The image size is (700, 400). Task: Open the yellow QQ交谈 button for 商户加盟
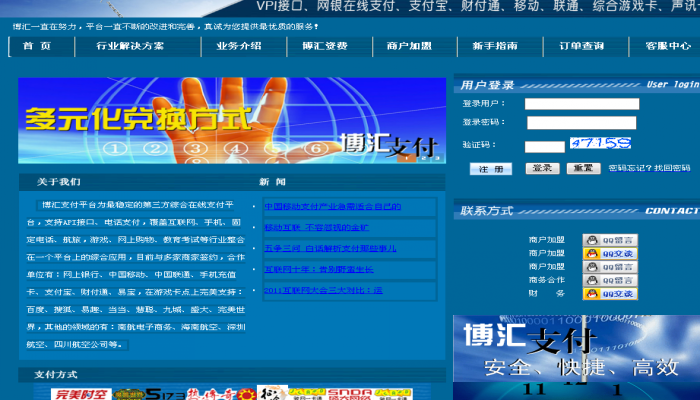tap(610, 254)
